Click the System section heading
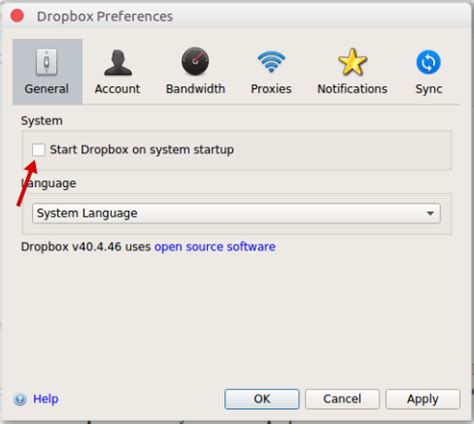 42,121
